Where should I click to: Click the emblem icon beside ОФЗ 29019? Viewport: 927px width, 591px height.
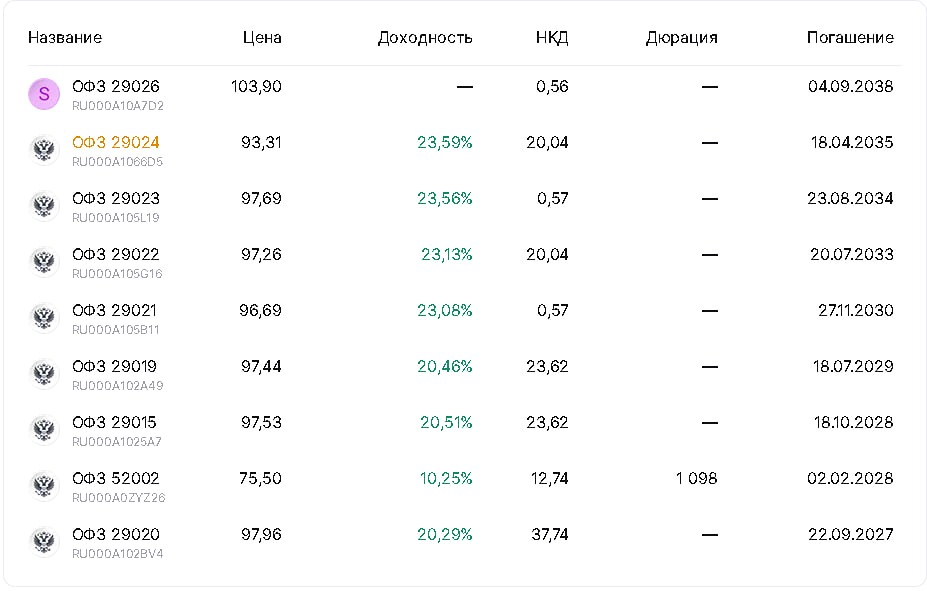44,374
